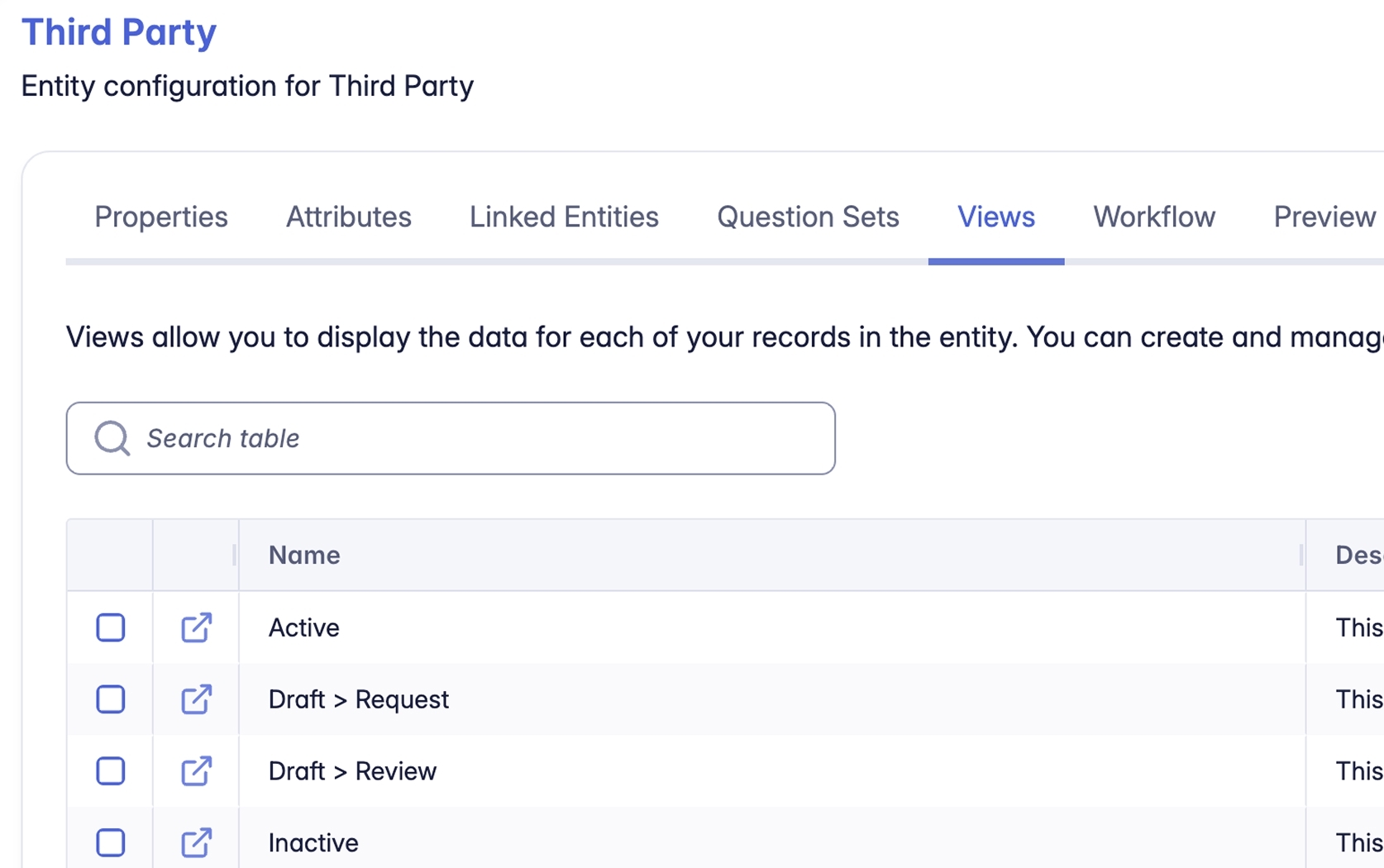Open Draft > Request view link icon

[196, 699]
